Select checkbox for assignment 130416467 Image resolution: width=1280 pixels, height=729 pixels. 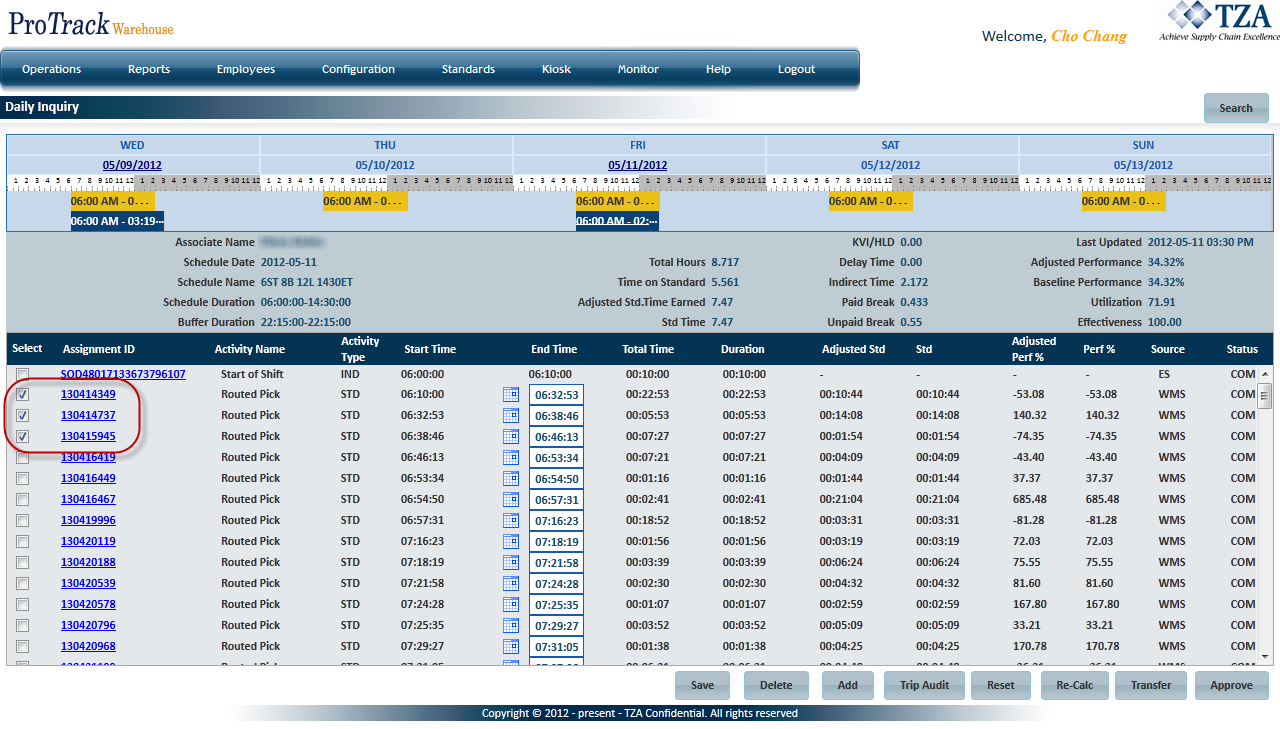pos(22,500)
